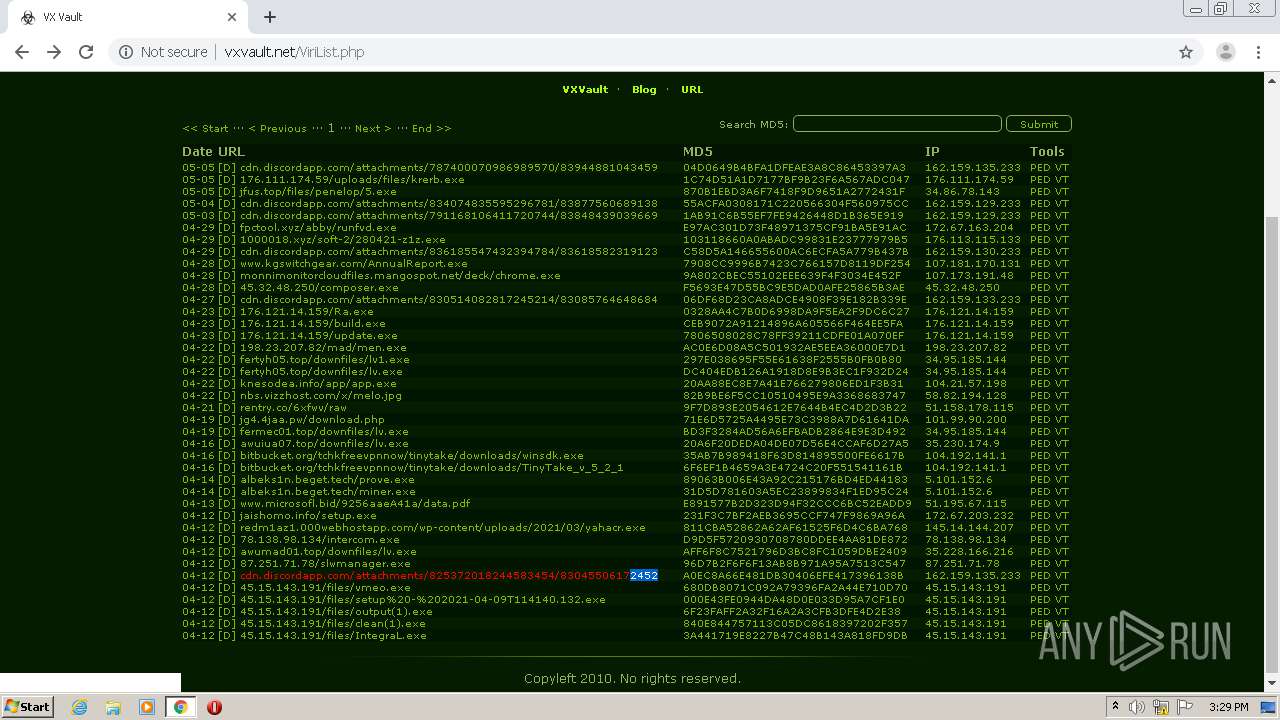Click VT link in the 176.121.14.159/Ra.exe row
1280x720 pixels.
coord(1061,311)
